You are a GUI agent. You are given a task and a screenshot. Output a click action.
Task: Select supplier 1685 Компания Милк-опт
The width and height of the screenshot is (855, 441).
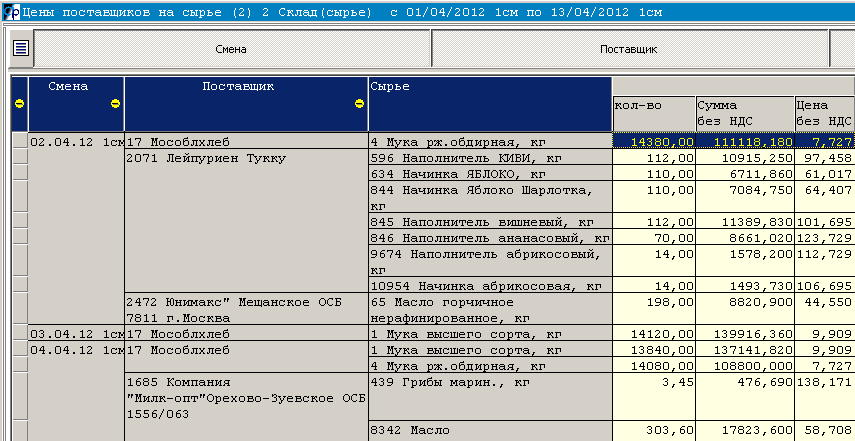(246, 407)
